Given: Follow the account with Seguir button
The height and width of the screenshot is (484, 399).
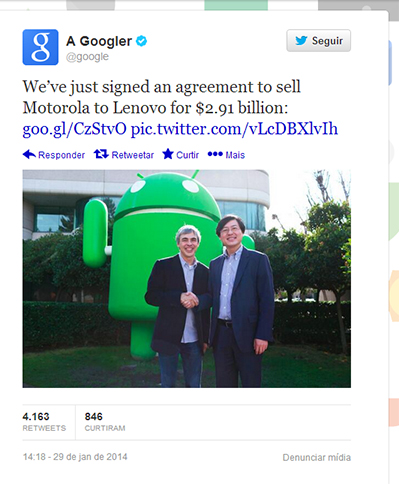Looking at the screenshot, I should [318, 41].
